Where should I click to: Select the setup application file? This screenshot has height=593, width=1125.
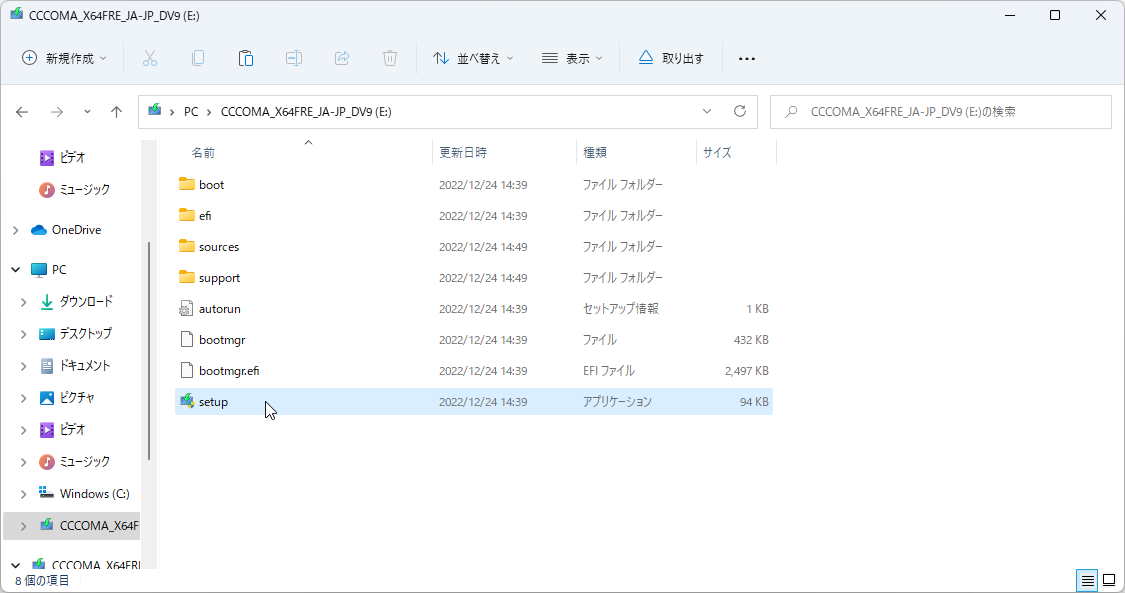click(474, 402)
